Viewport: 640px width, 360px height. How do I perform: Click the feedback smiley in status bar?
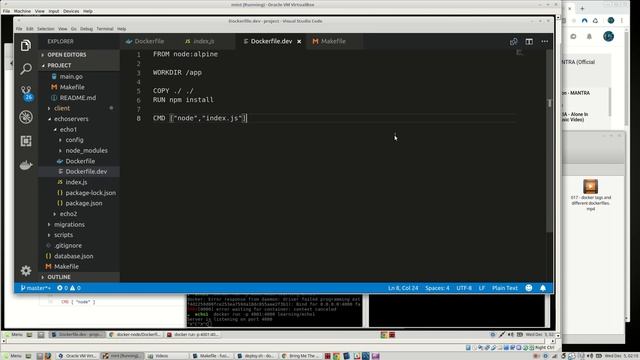[529, 288]
